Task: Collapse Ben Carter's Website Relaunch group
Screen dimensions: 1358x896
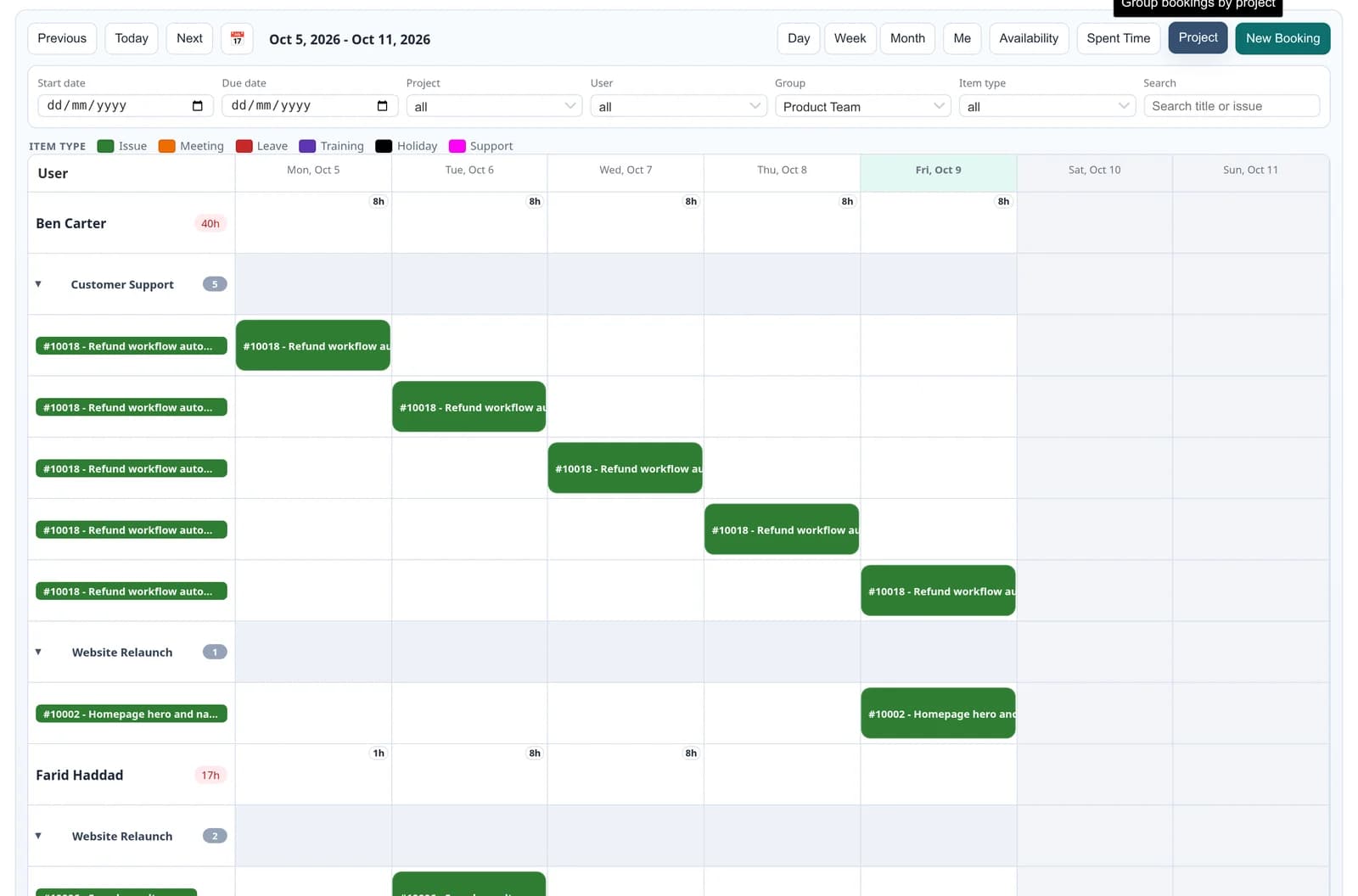Action: tap(38, 652)
